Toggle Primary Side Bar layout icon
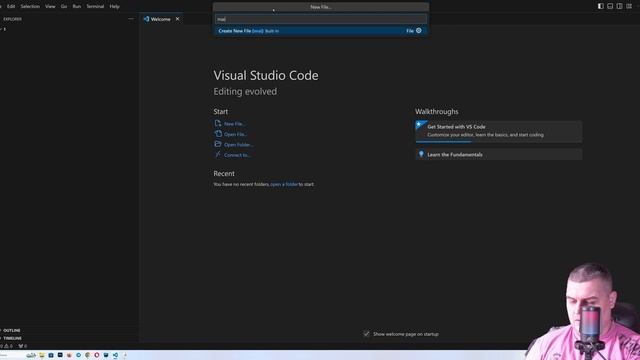This screenshot has height=360, width=640. pyautogui.click(x=600, y=6)
